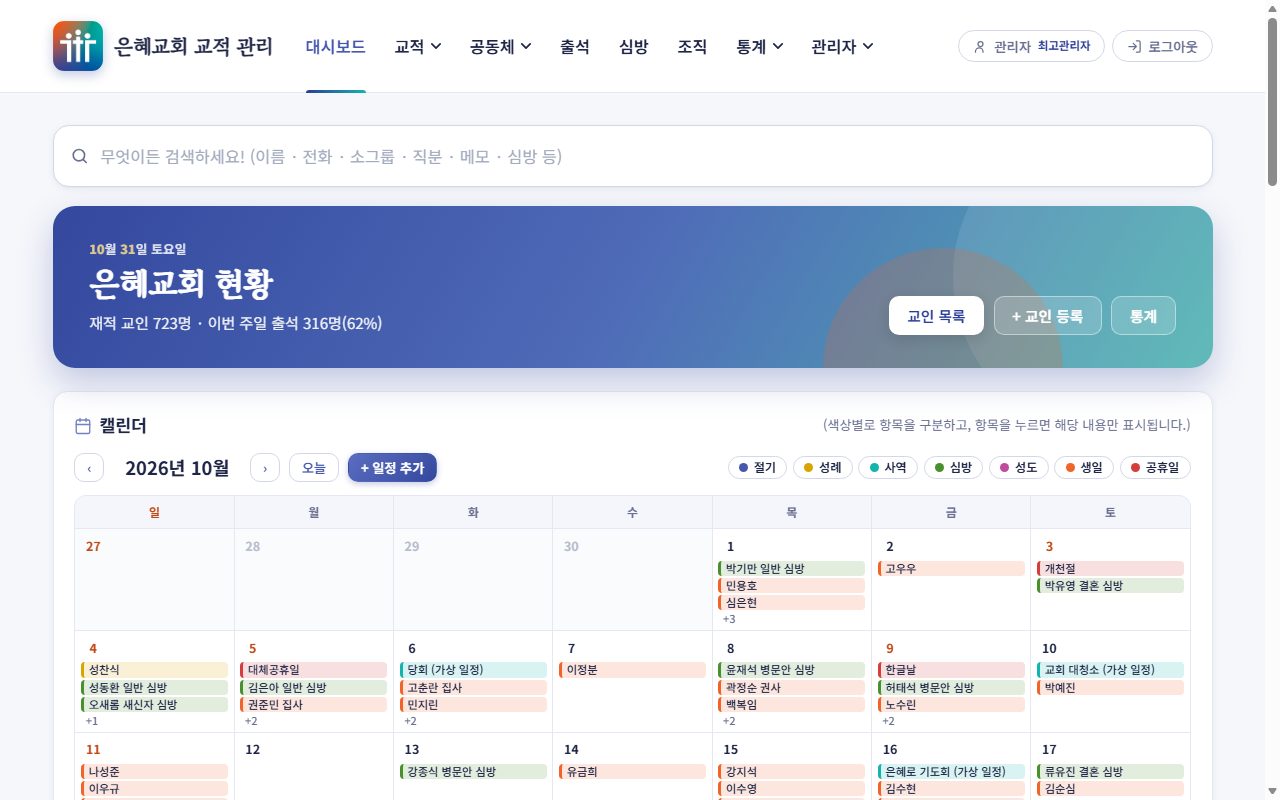Viewport: 1280px width, 800px height.
Task: Toggle the 성례 category filter
Action: [x=822, y=467]
